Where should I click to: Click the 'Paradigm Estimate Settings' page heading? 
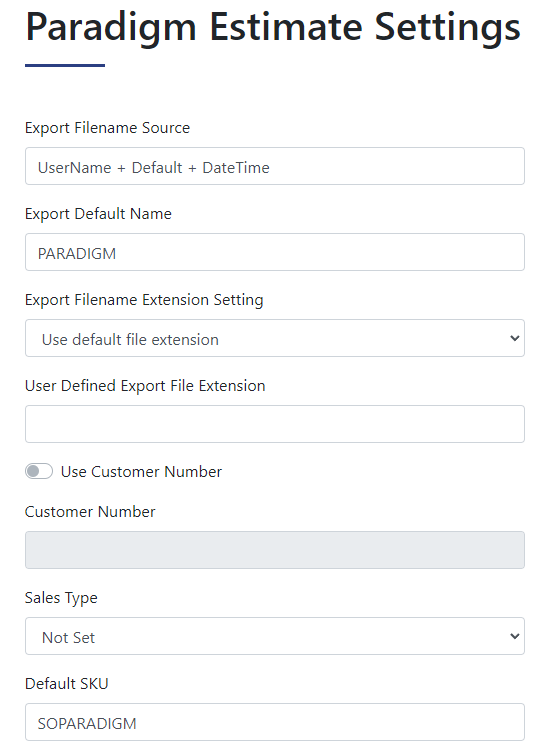click(273, 28)
